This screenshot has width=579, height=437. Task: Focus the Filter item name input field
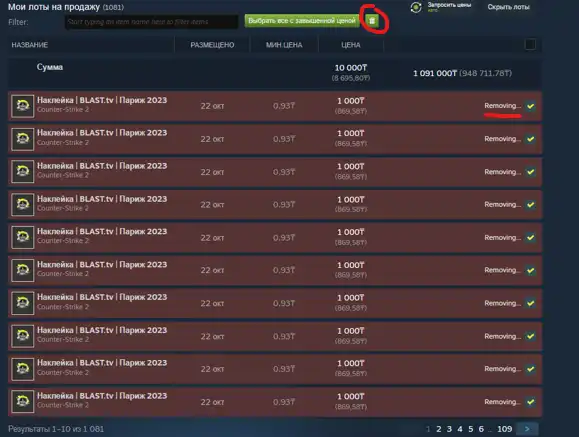[x=152, y=22]
